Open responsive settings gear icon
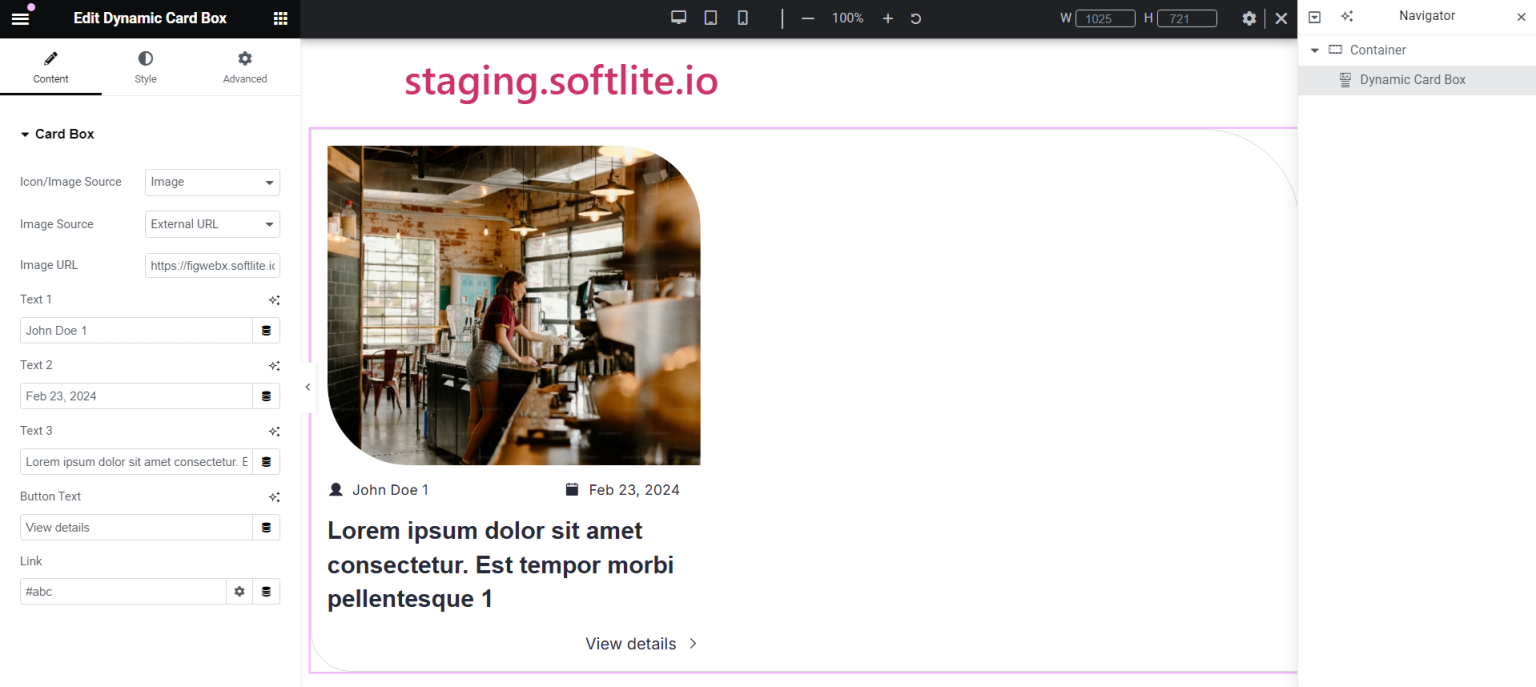Screen dimensions: 1536x687 pyautogui.click(x=1249, y=18)
